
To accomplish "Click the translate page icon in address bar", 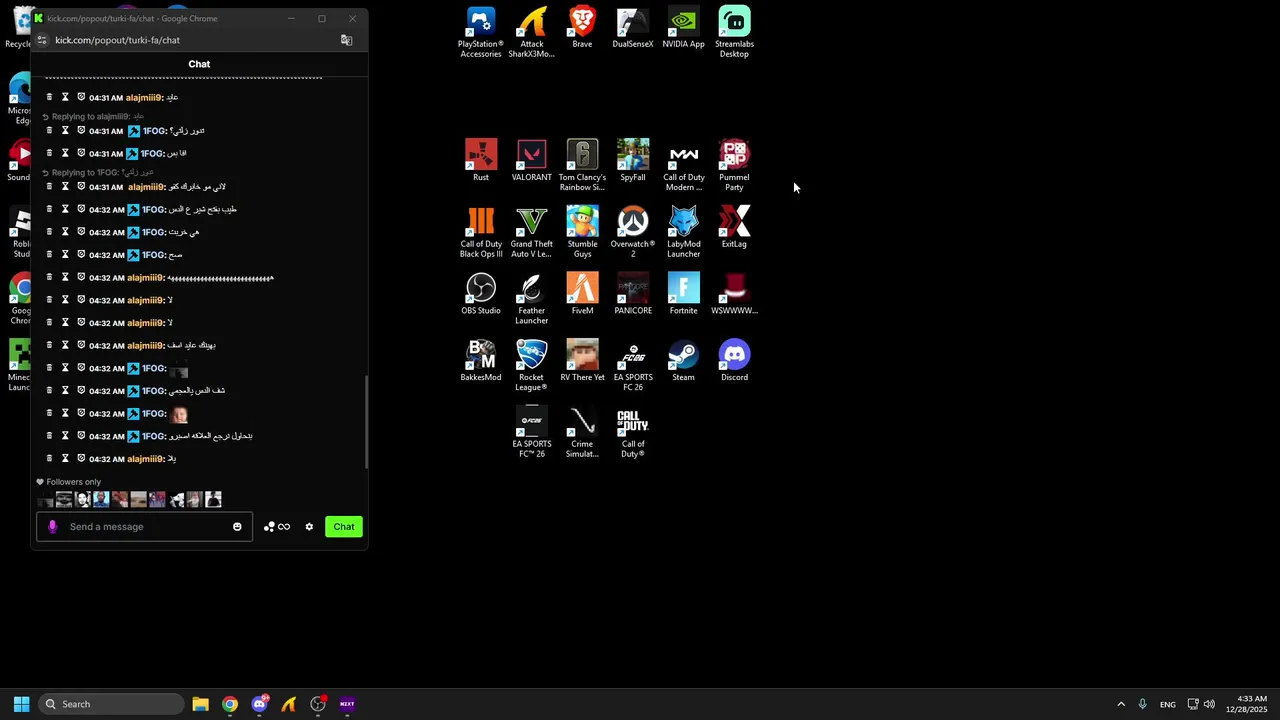I will click(x=346, y=40).
